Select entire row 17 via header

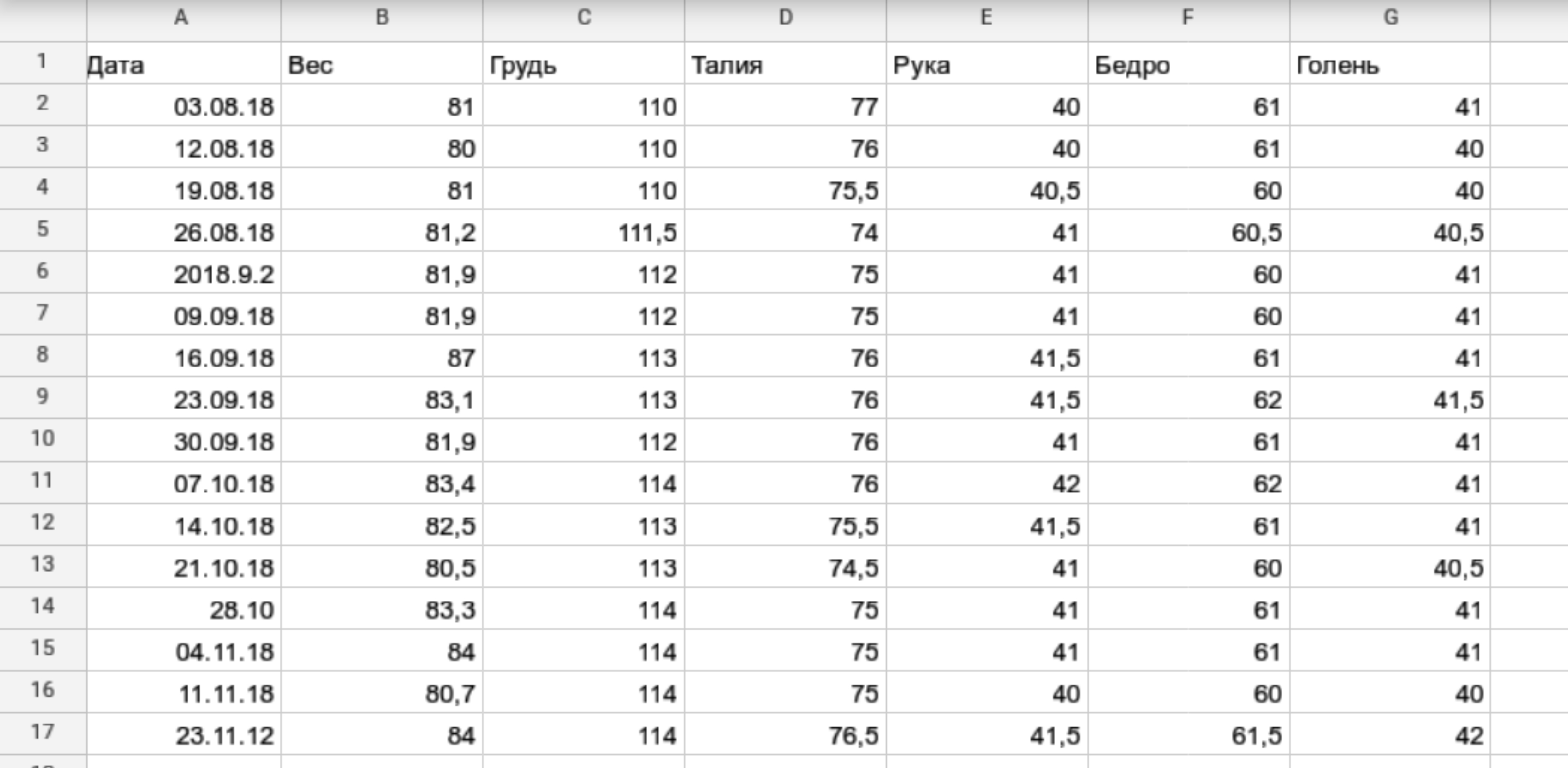point(42,733)
